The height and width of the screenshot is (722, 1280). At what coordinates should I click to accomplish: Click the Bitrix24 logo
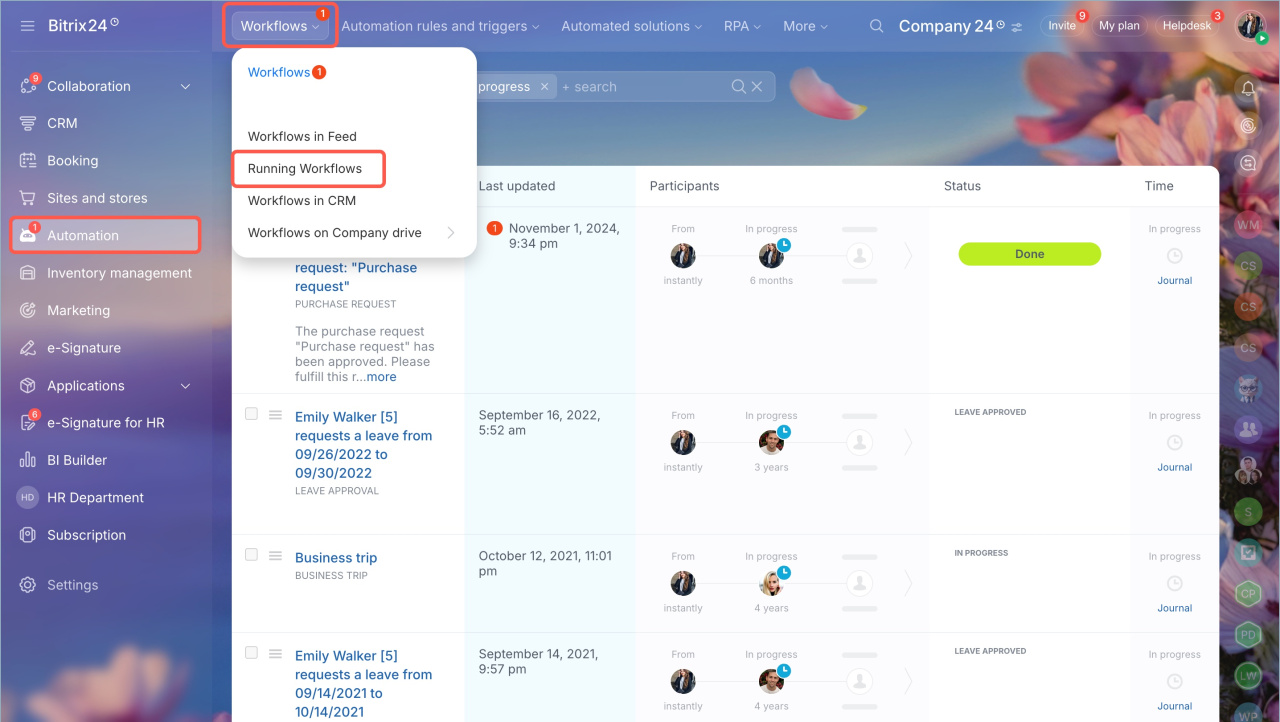point(82,25)
